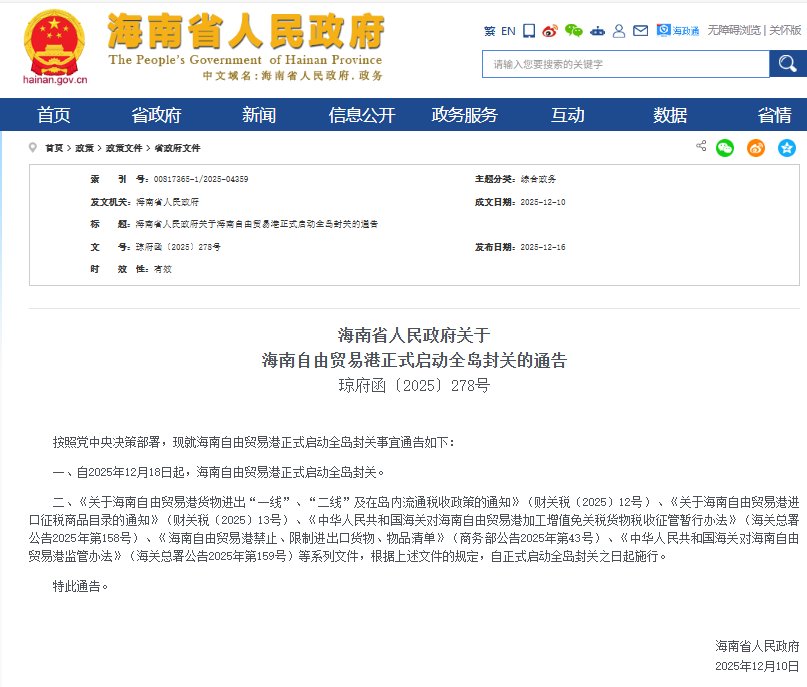807x687 pixels.
Task: Open the Weibo icon in the header
Action: click(x=550, y=31)
